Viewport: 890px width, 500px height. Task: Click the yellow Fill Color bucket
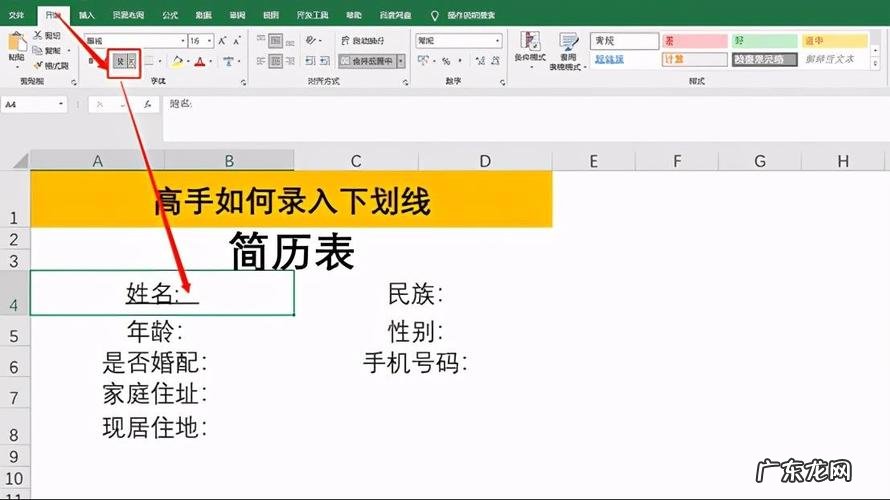tap(176, 61)
